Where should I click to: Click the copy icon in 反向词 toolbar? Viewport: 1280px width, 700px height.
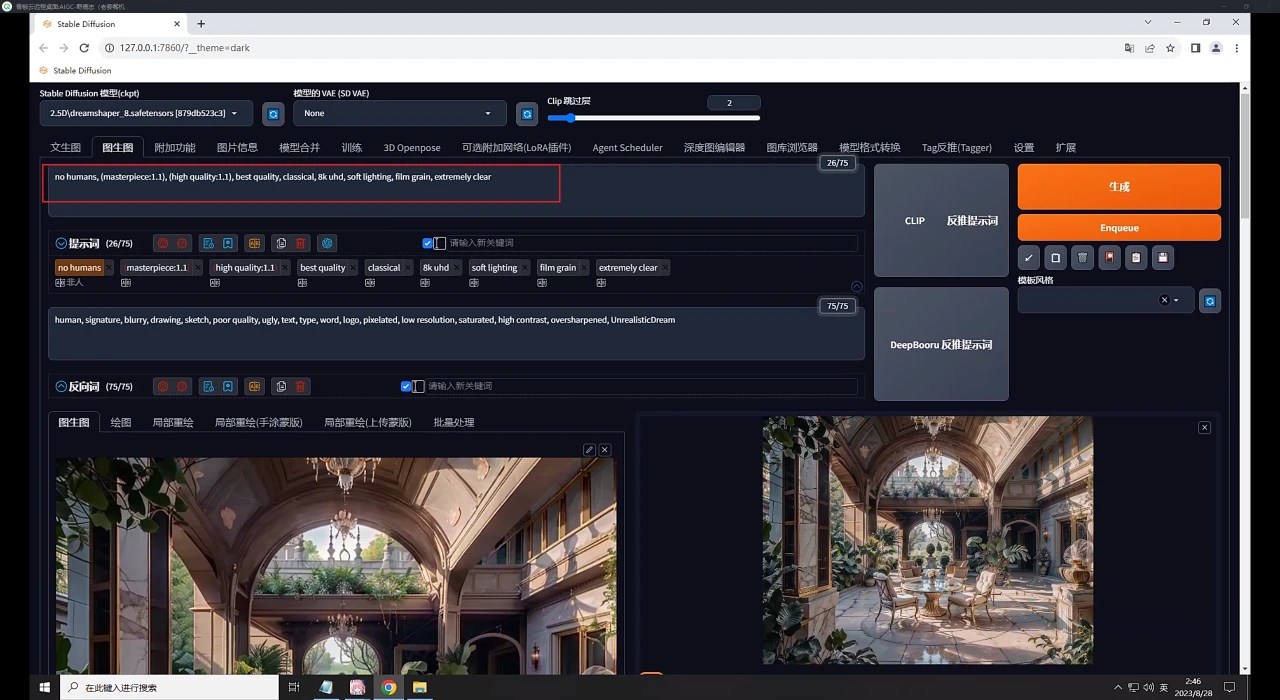tap(281, 386)
